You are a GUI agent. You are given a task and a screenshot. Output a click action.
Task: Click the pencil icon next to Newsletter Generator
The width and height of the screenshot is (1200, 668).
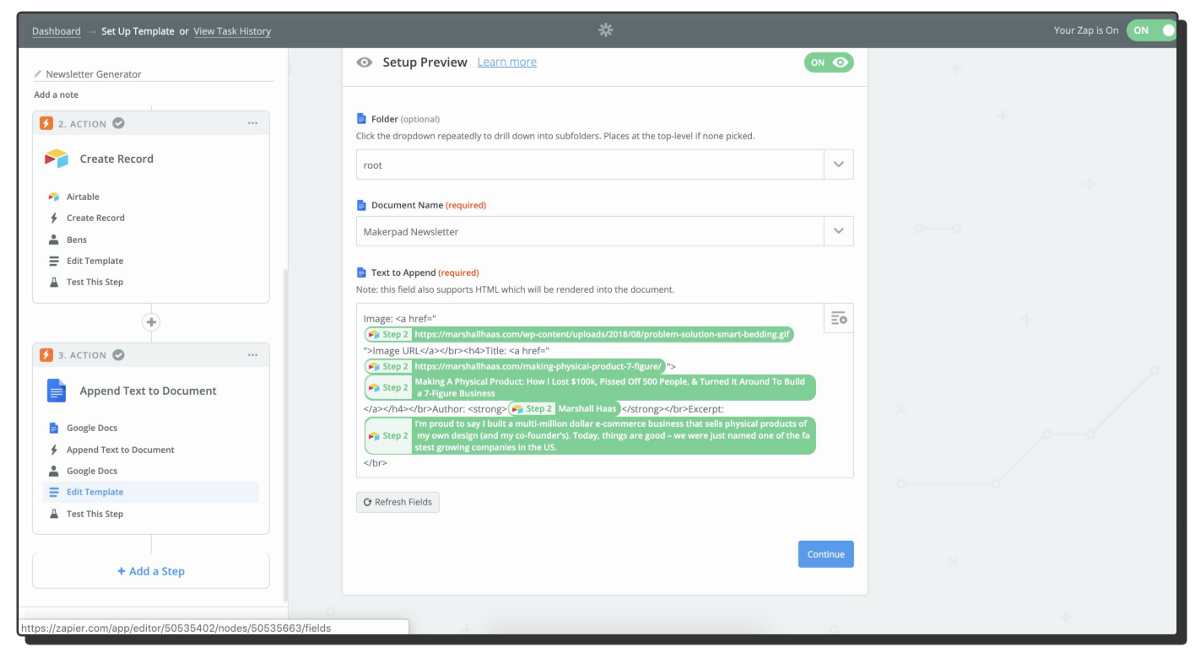(38, 74)
